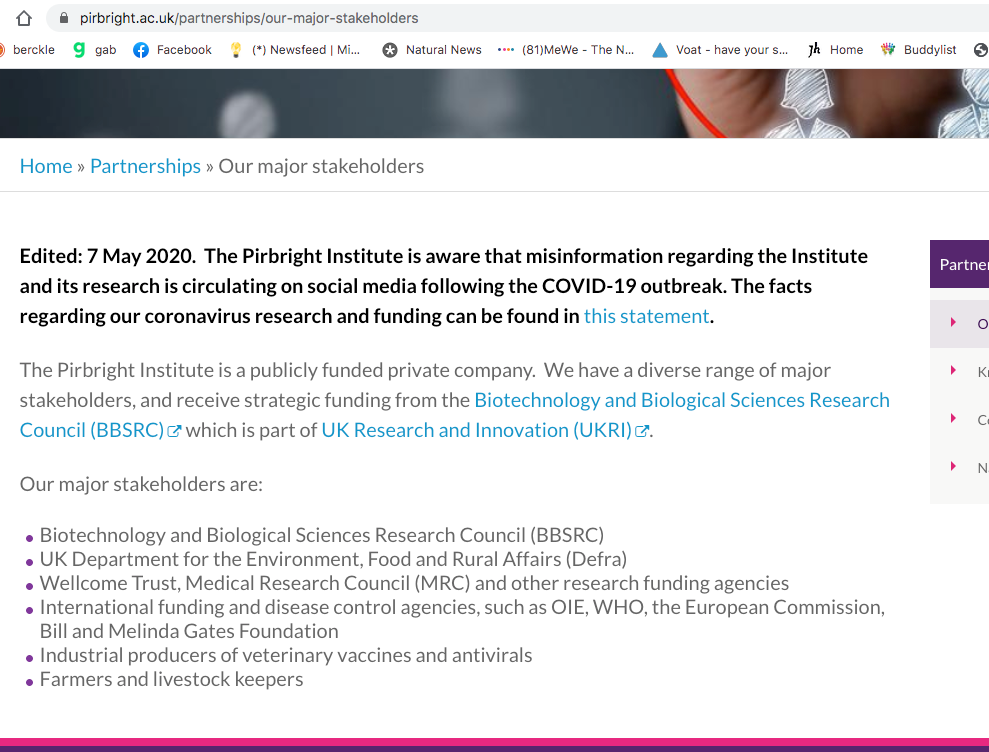Click the Buddylist bookmark icon
The width and height of the screenshot is (989, 752).
click(888, 49)
